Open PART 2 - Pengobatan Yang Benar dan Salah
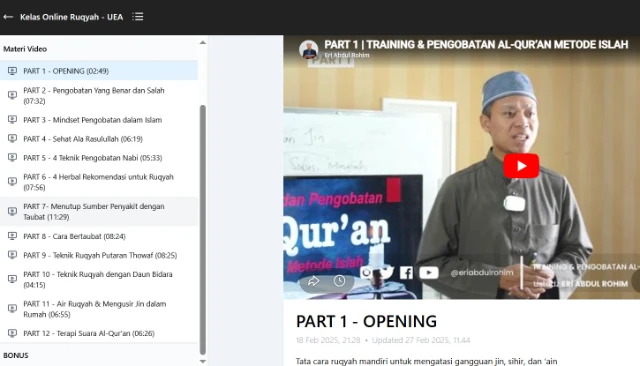The image size is (640, 366). point(99,95)
